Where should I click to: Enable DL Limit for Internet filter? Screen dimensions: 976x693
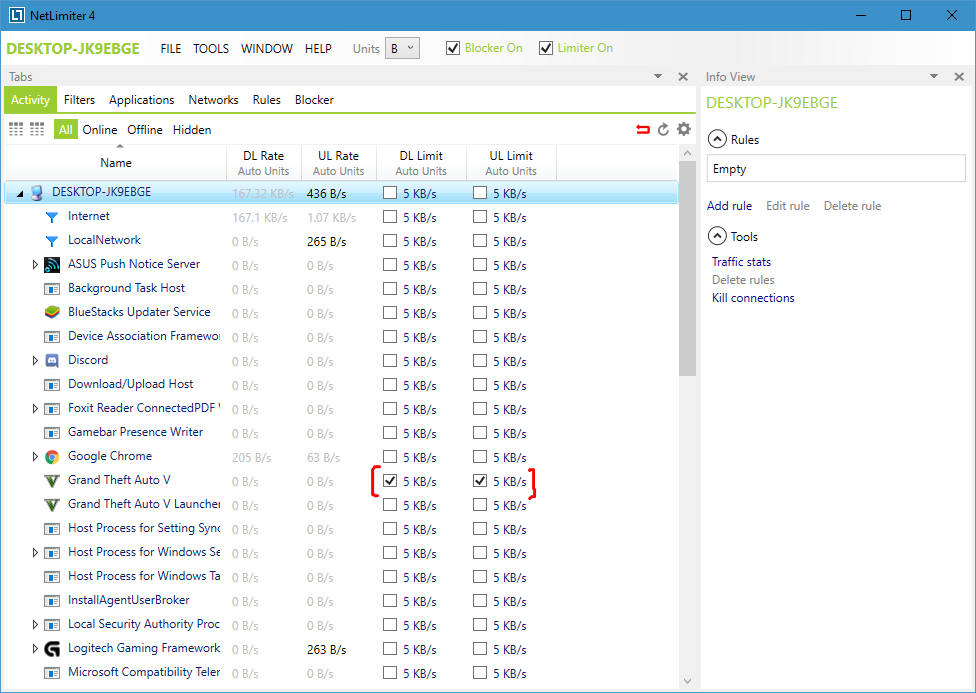pos(390,217)
